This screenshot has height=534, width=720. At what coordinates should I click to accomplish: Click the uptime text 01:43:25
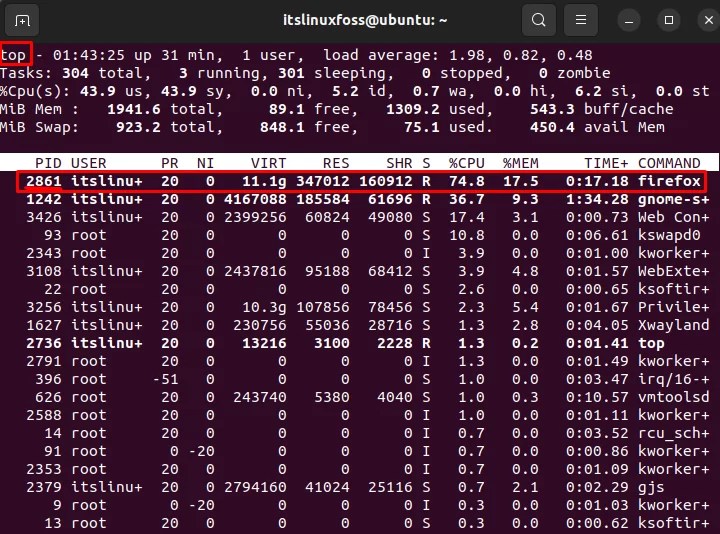point(88,55)
